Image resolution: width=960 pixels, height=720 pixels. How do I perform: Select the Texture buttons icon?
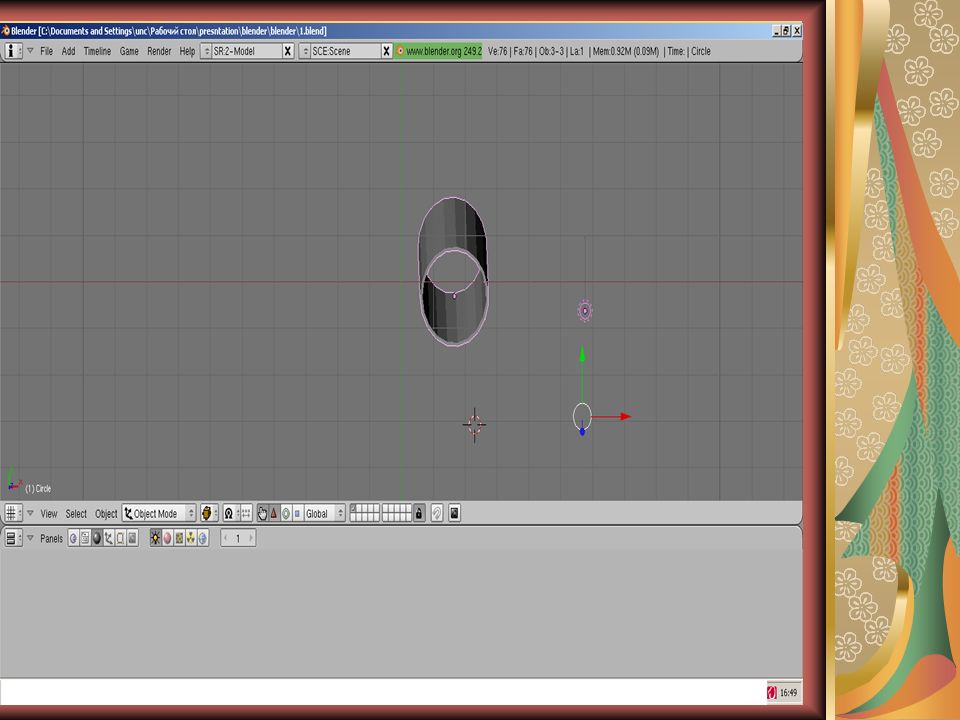pyautogui.click(x=179, y=538)
